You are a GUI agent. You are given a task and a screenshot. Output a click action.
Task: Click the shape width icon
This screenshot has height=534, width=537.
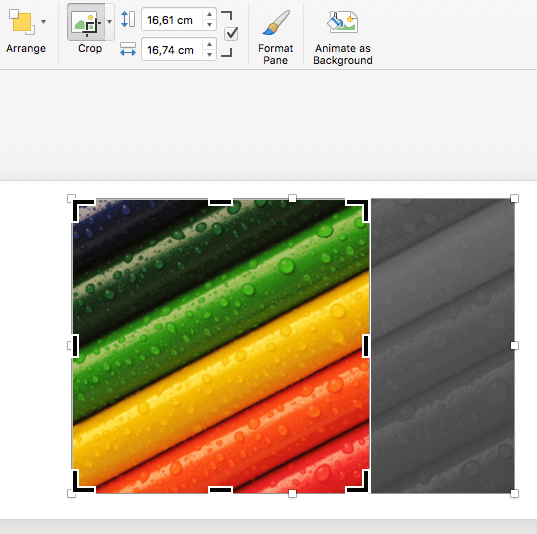128,49
